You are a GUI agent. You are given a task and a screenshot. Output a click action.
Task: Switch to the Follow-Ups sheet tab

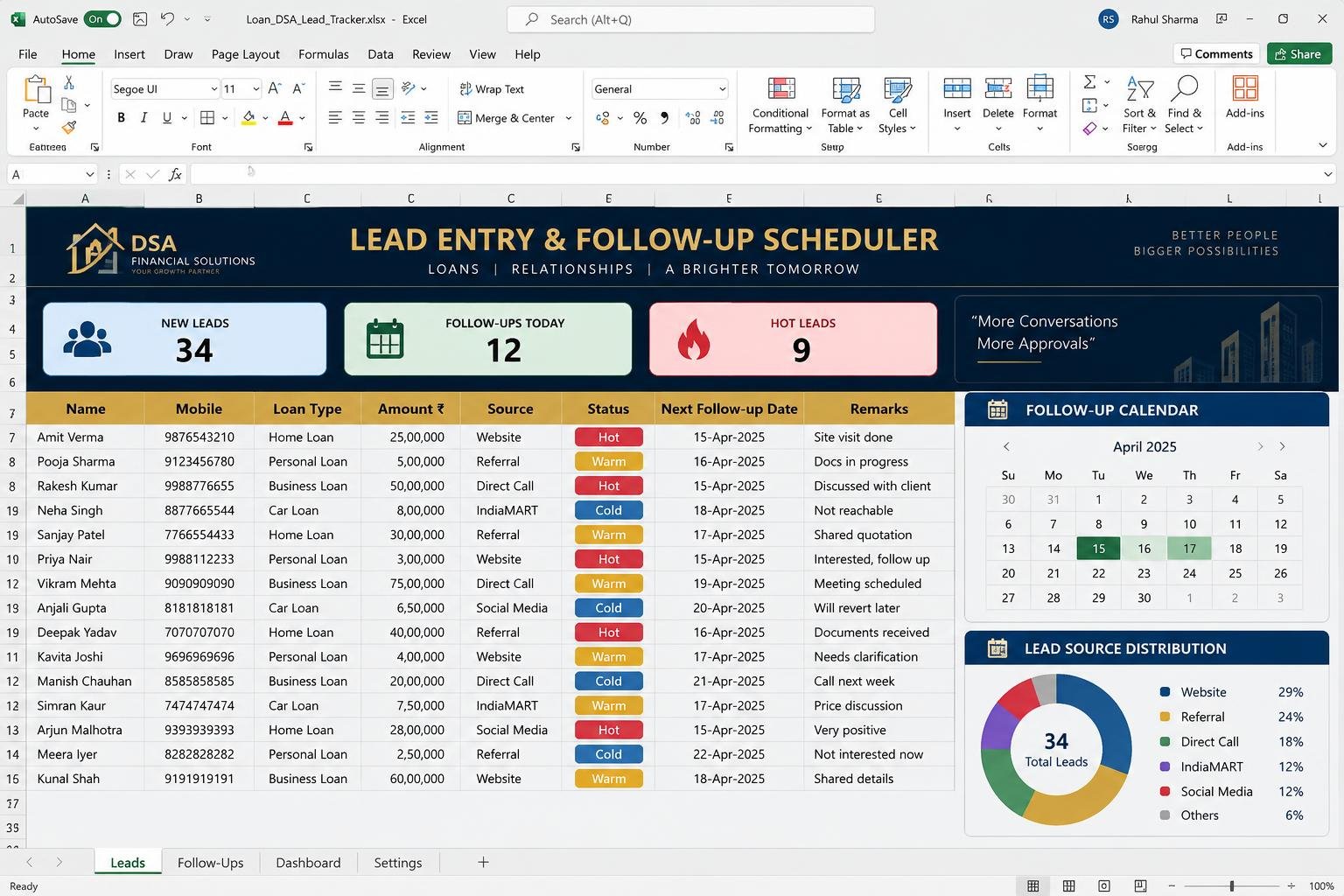[211, 863]
